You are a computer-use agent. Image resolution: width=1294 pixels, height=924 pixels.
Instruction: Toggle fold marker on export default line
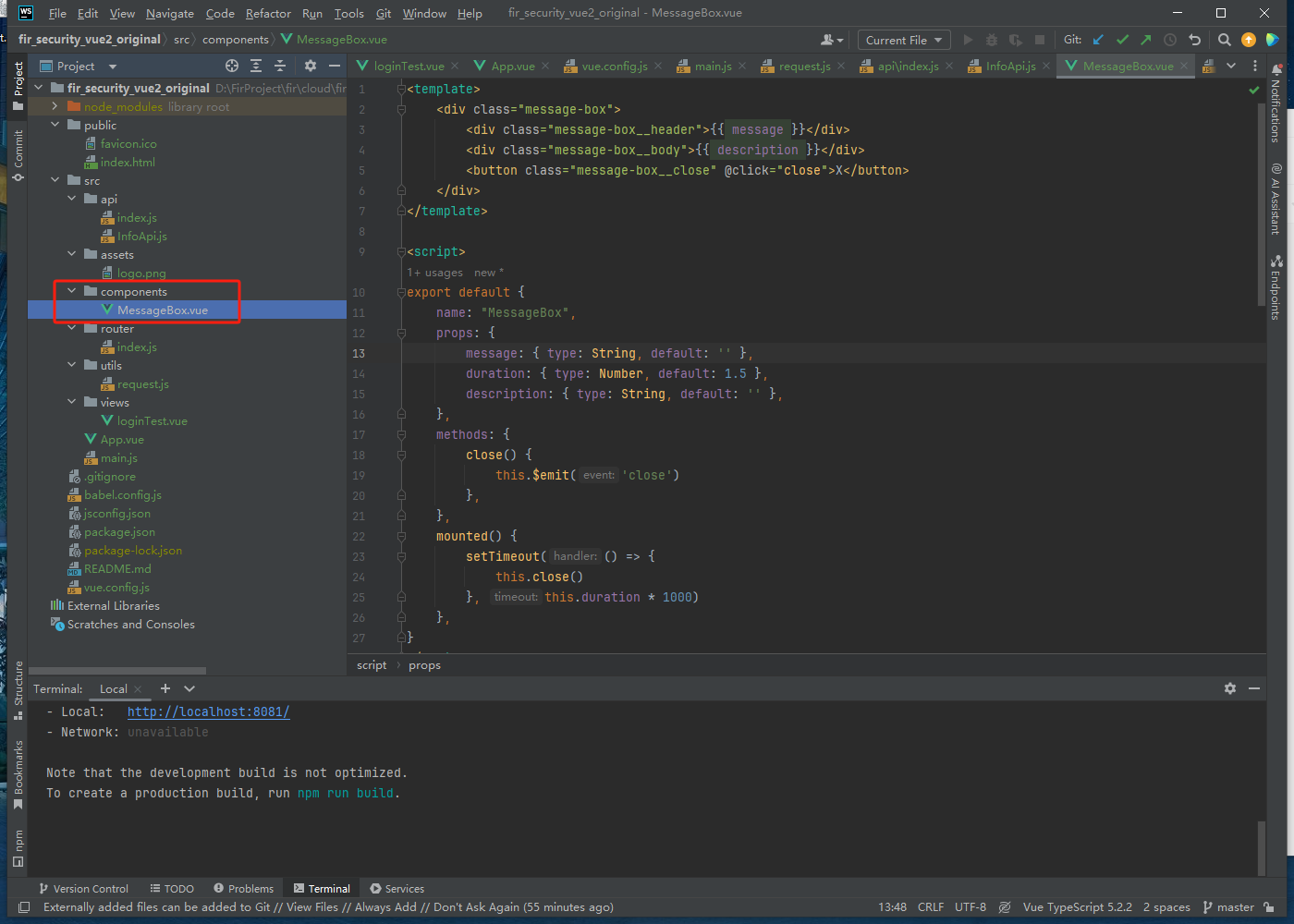pyautogui.click(x=401, y=292)
